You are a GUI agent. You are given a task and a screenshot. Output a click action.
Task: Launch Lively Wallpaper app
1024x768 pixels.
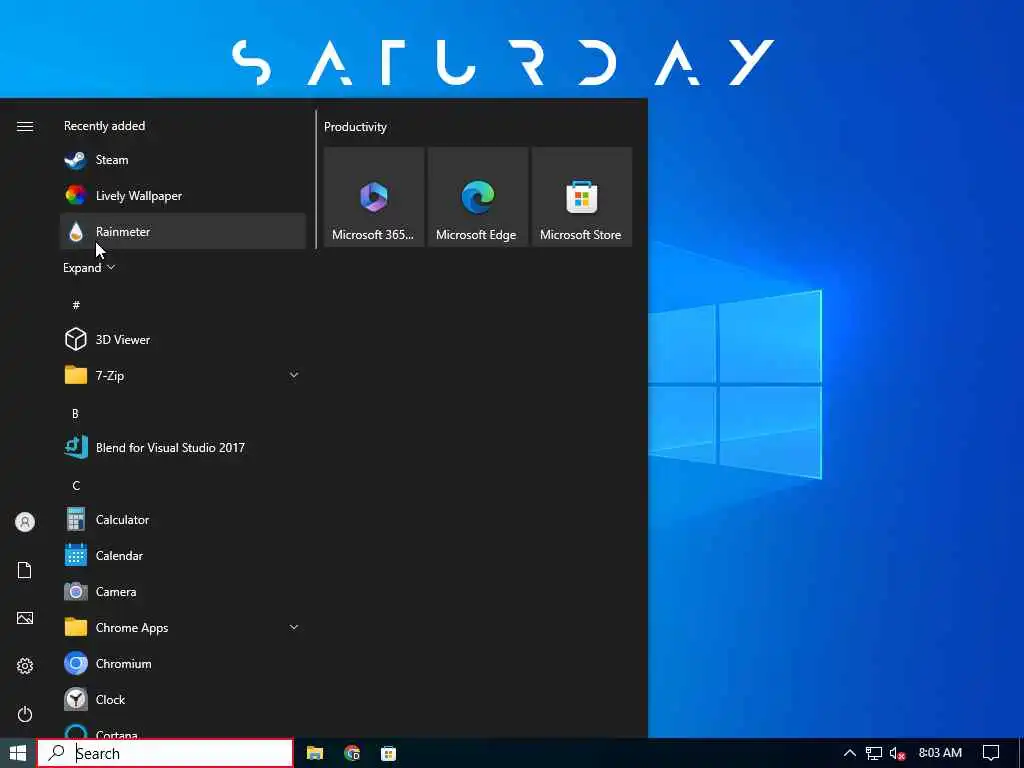point(182,195)
